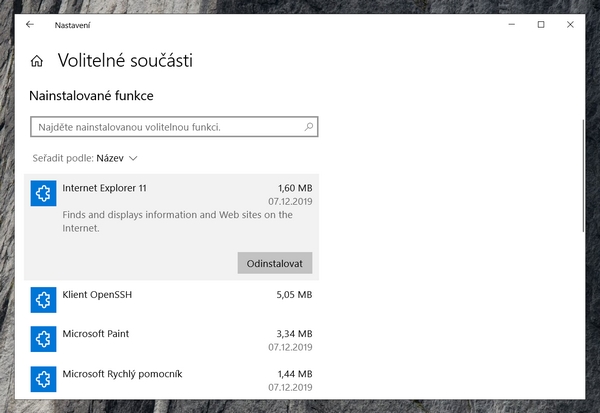The image size is (600, 413).
Task: Click the Internet Explorer 11 puzzle icon
Action: pos(43,193)
